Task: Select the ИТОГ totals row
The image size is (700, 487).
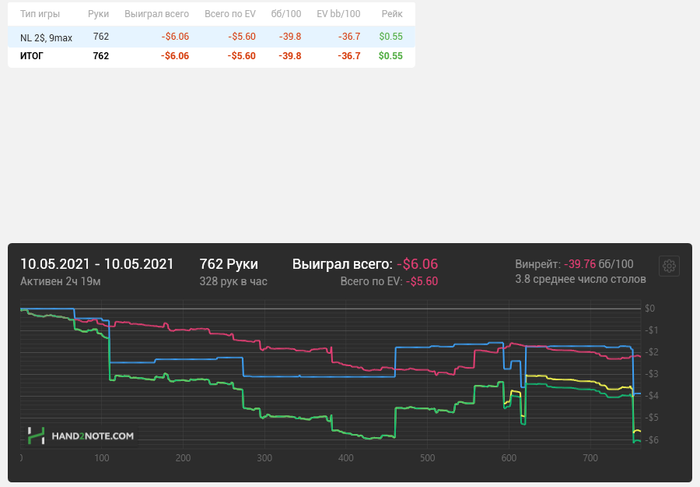Action: pyautogui.click(x=211, y=56)
